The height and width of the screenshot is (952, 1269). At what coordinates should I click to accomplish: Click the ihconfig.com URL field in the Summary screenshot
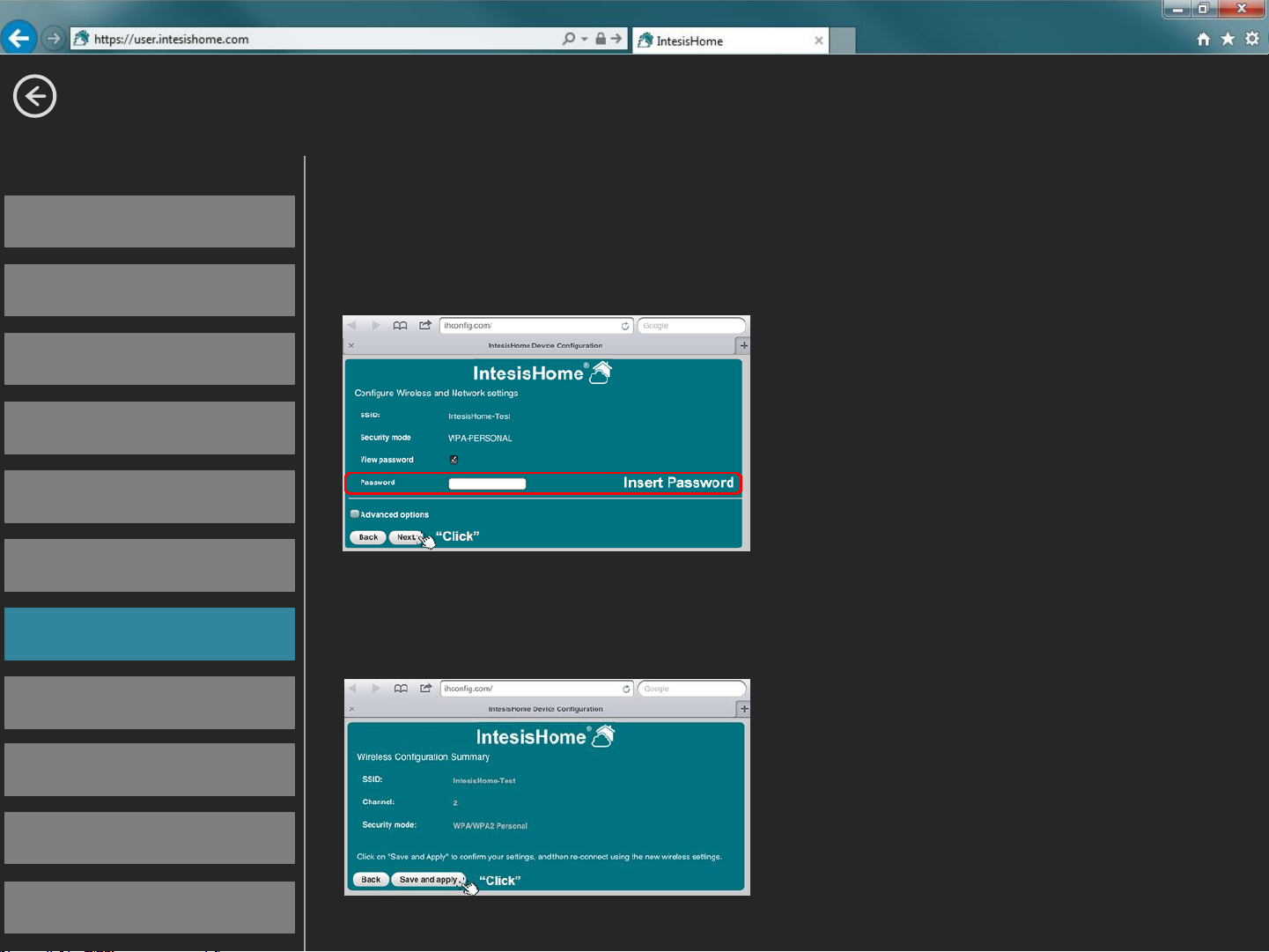click(537, 689)
